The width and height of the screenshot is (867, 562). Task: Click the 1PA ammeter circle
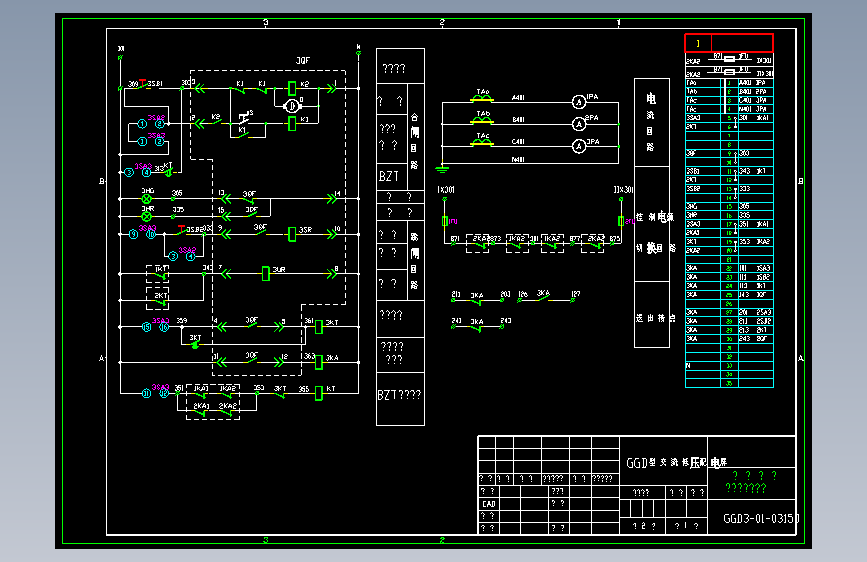(578, 102)
